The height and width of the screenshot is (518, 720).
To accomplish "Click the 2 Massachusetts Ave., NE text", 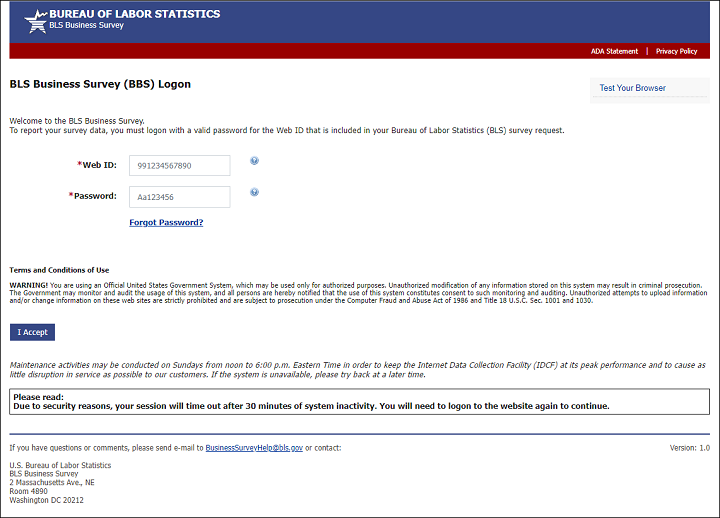I will [52, 483].
